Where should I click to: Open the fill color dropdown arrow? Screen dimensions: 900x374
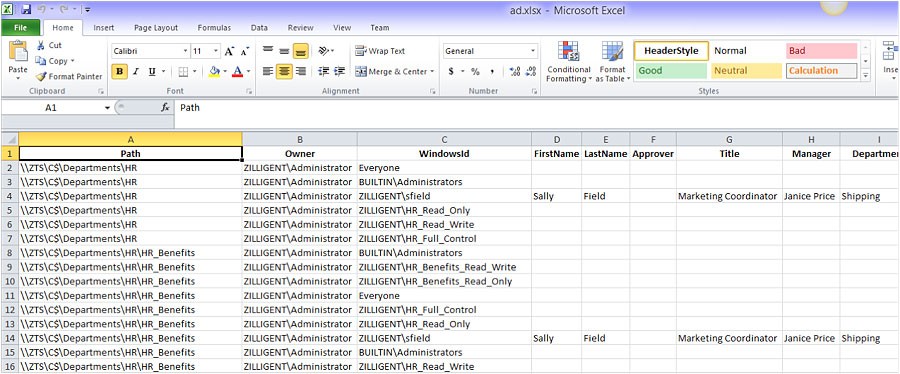(225, 72)
